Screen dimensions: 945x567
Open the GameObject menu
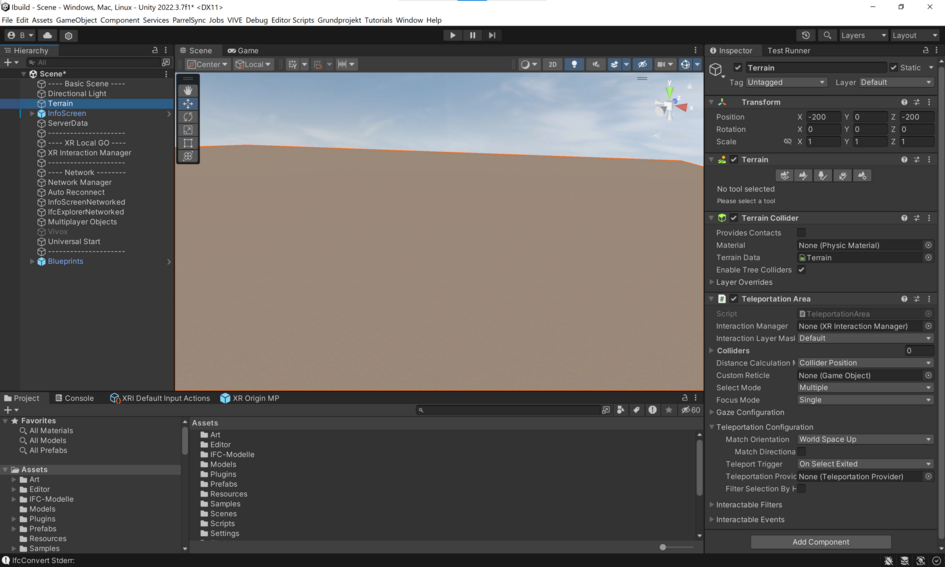76,20
